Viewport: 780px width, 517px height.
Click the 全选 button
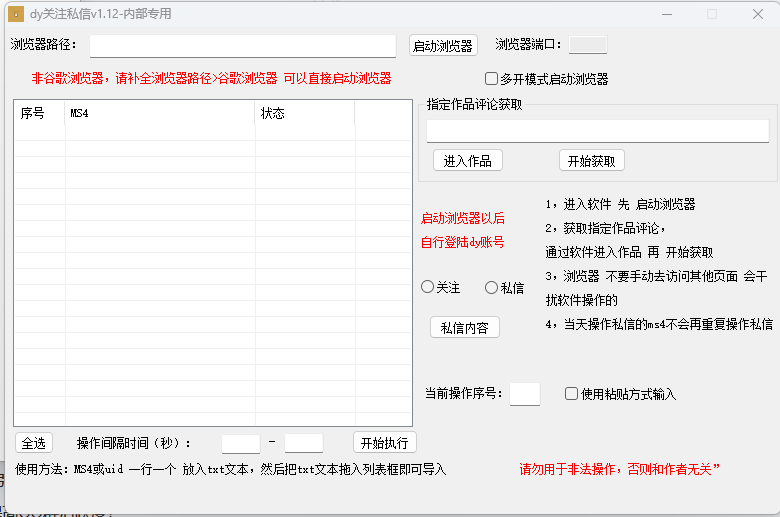[x=34, y=443]
